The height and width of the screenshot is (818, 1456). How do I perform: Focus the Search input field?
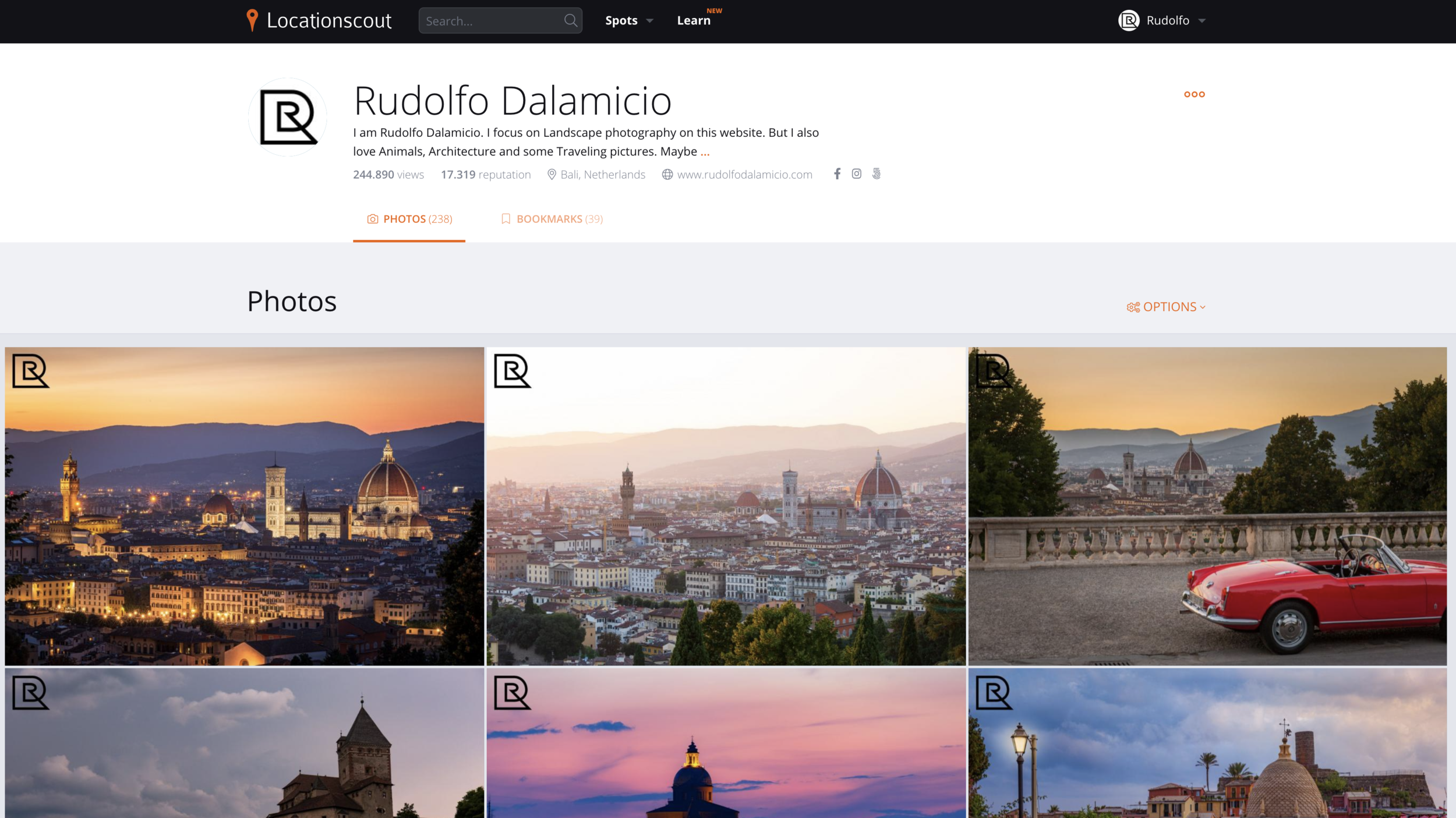(x=489, y=21)
